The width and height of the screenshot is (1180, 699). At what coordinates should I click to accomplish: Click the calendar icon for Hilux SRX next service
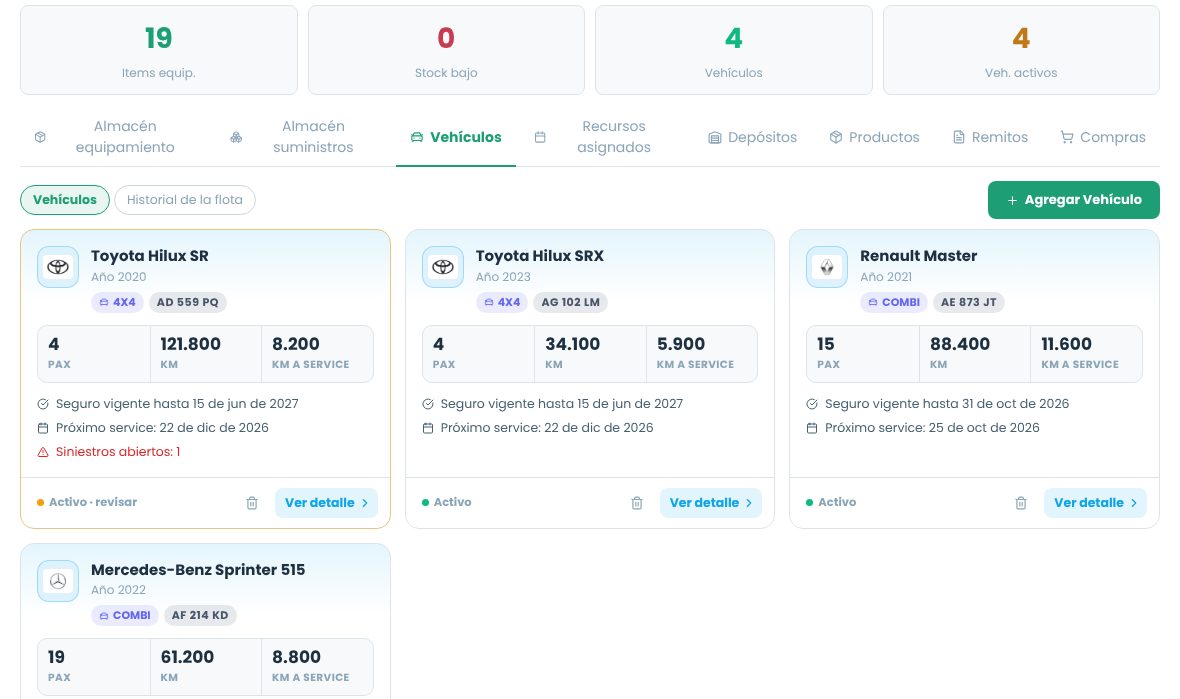(427, 428)
